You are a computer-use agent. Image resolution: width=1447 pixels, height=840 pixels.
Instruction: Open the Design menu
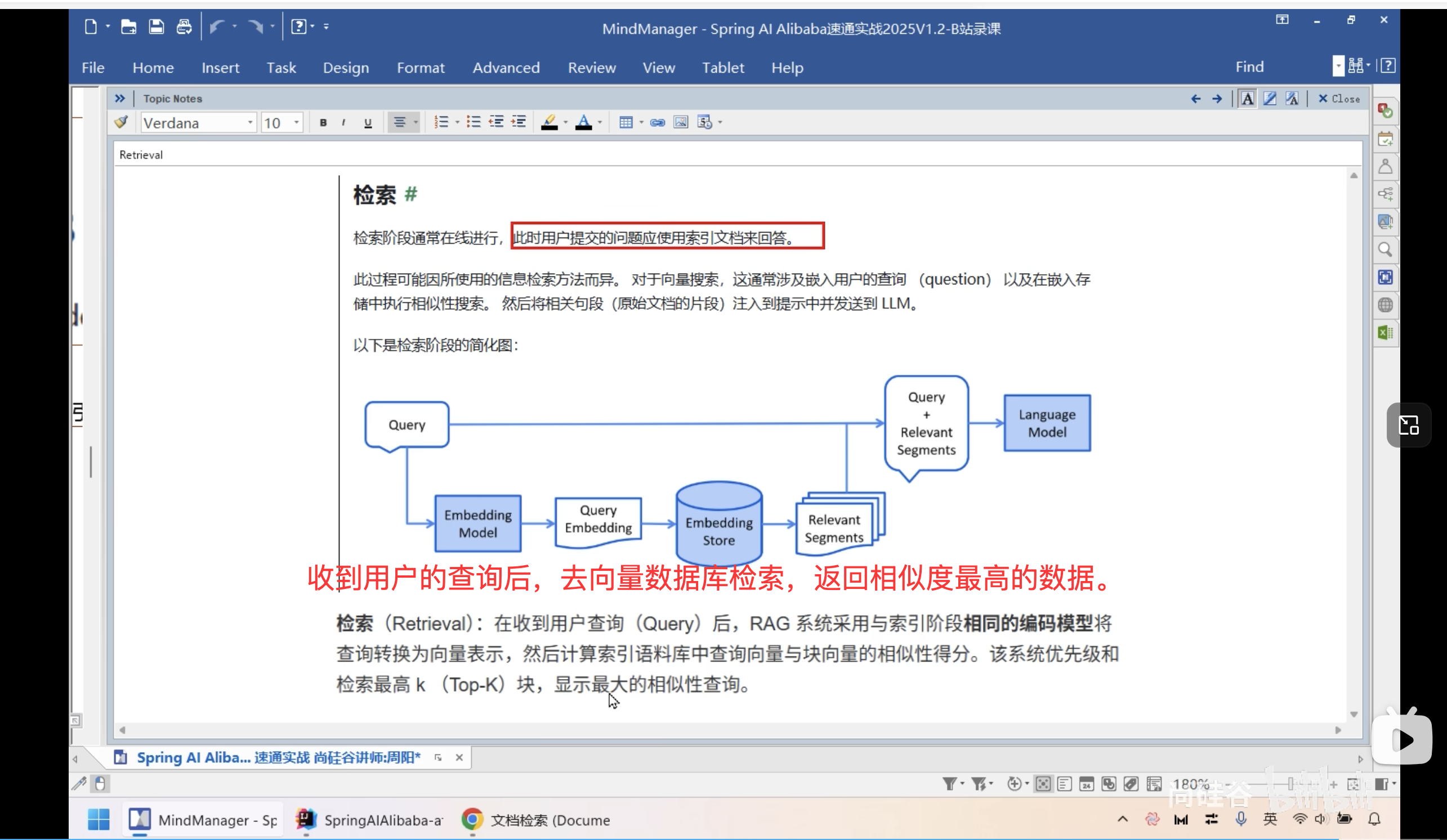click(x=346, y=68)
